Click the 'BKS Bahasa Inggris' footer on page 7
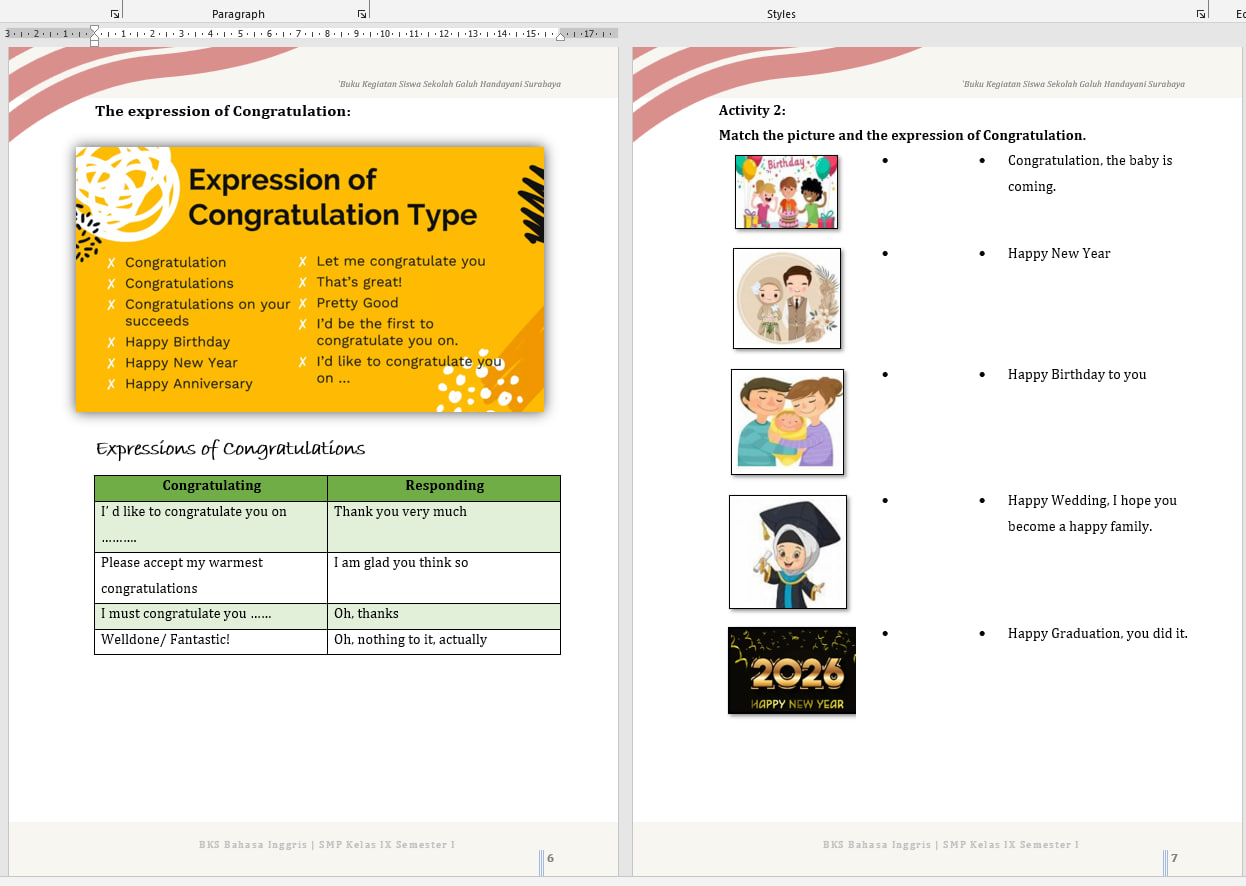This screenshot has width=1246, height=886. pos(951,845)
